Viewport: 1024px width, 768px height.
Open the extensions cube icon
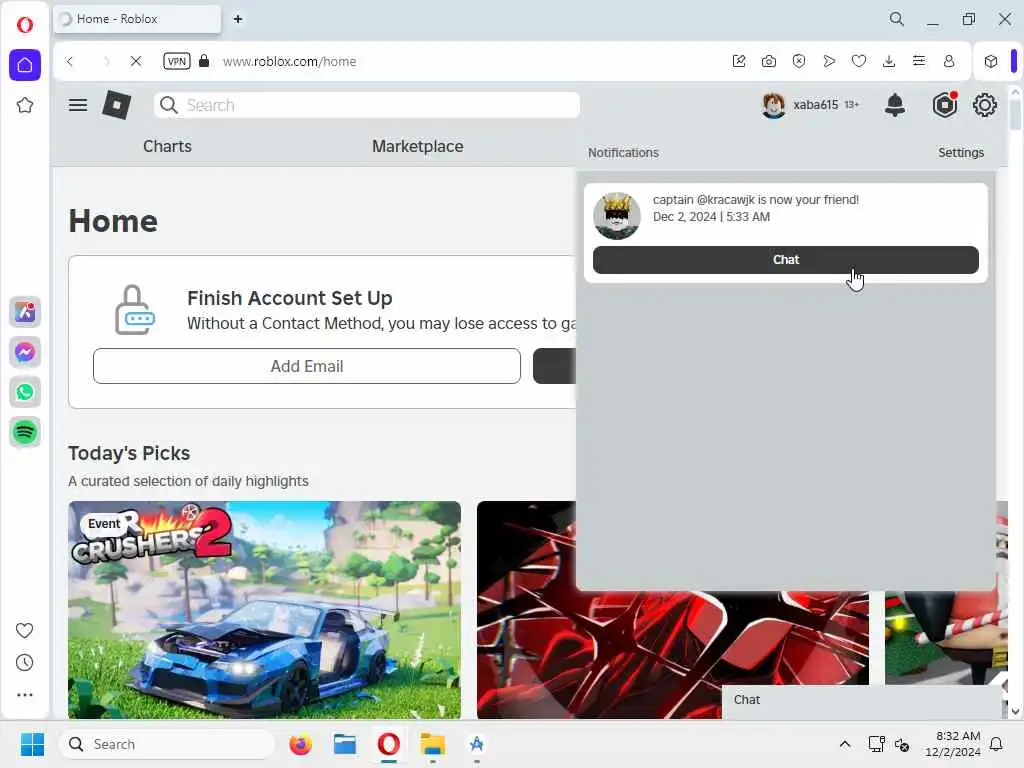click(991, 61)
